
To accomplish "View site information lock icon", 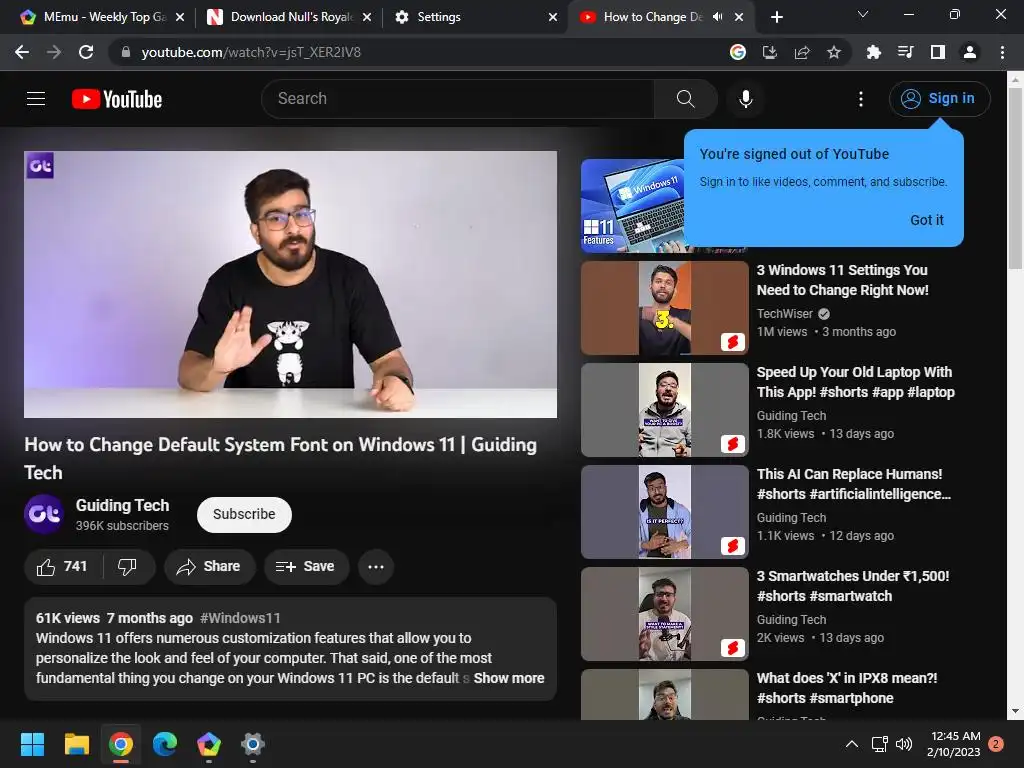I will pyautogui.click(x=126, y=52).
